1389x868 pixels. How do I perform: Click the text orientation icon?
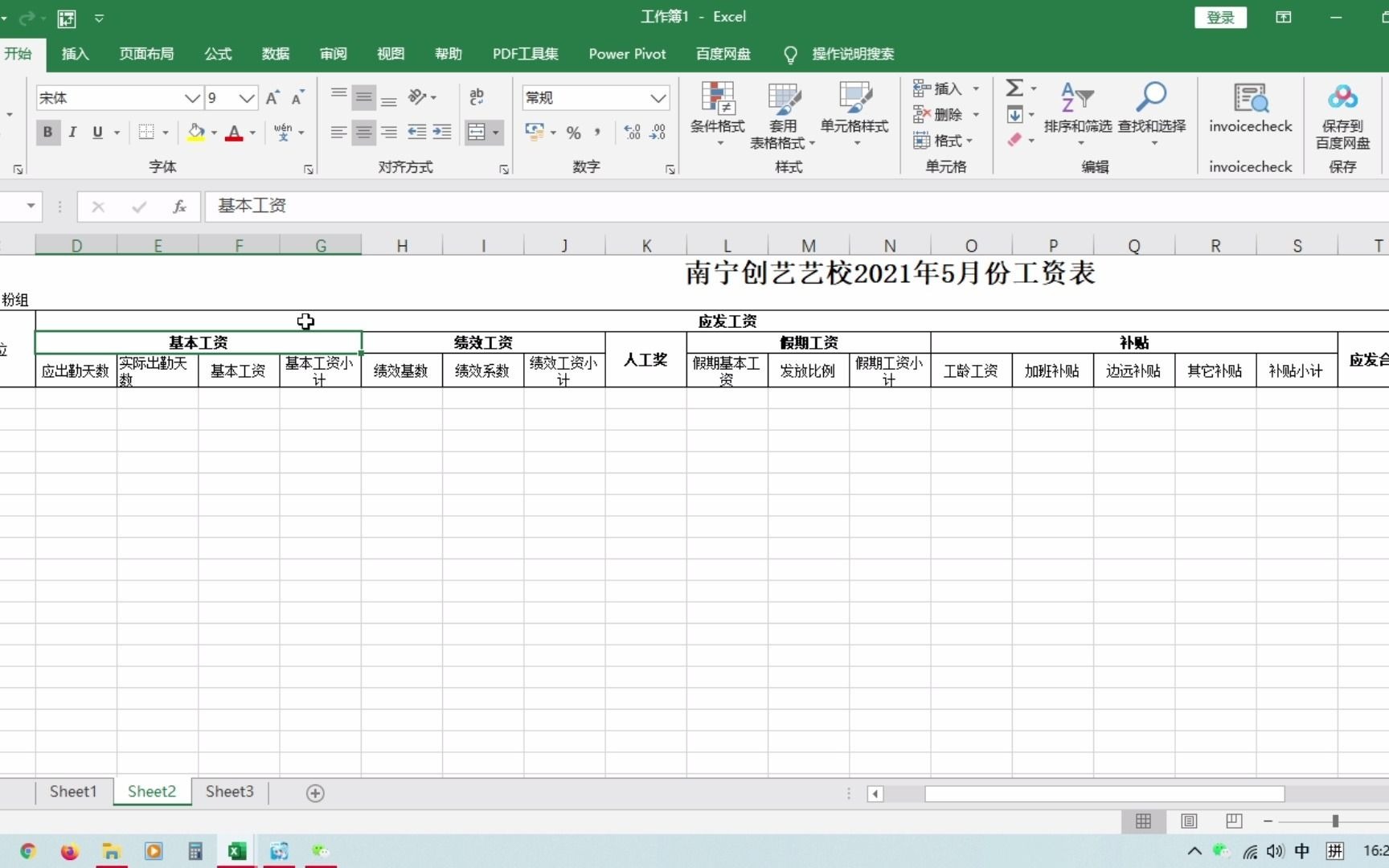click(x=417, y=98)
